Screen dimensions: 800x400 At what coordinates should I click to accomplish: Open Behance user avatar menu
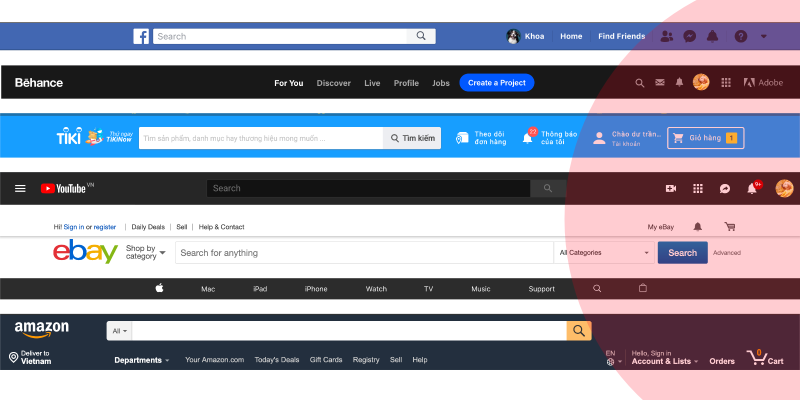[701, 82]
